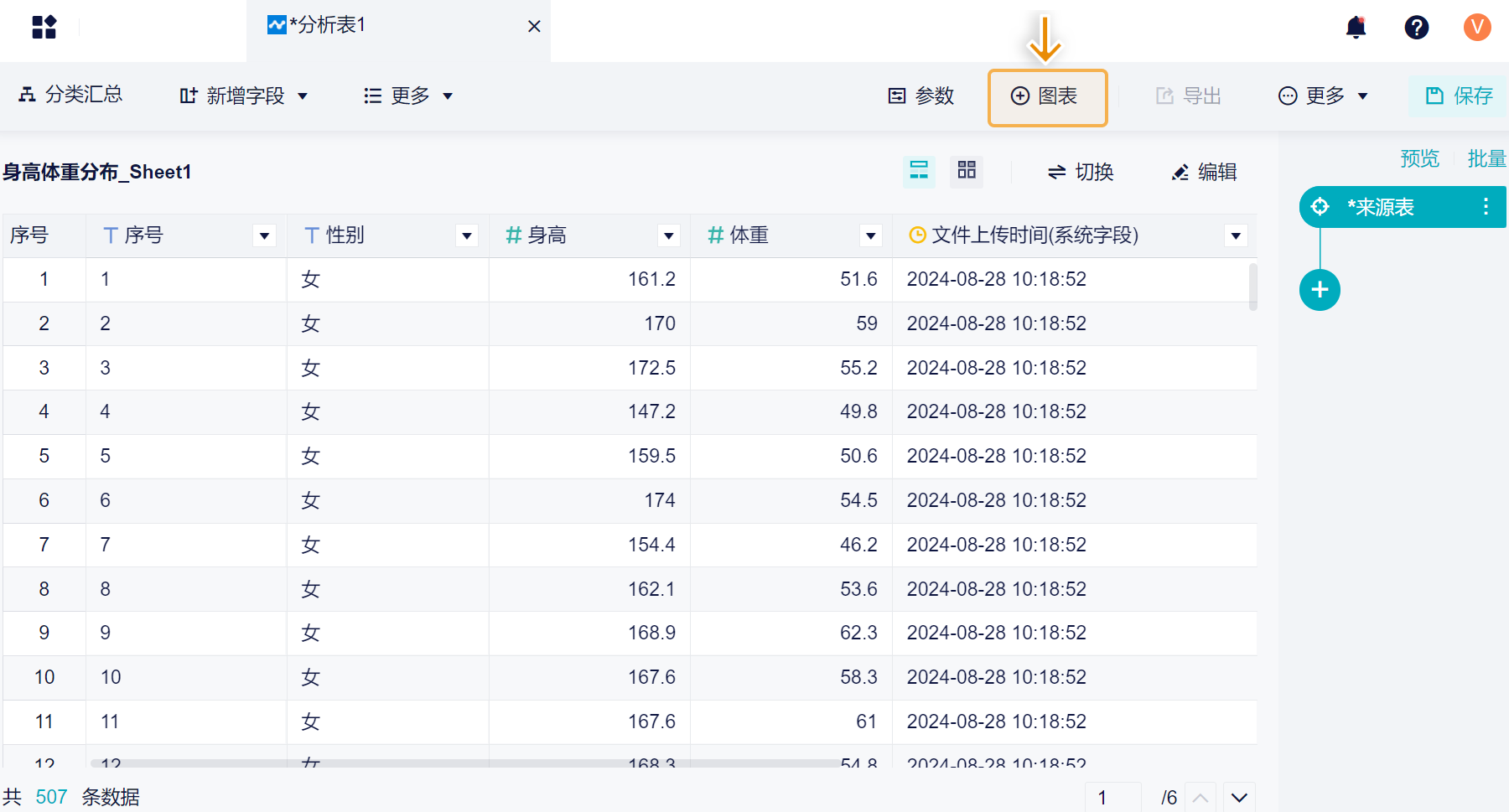Viewport: 1509px width, 812px height.
Task: Switch to the 预览 tab
Action: tap(1419, 158)
